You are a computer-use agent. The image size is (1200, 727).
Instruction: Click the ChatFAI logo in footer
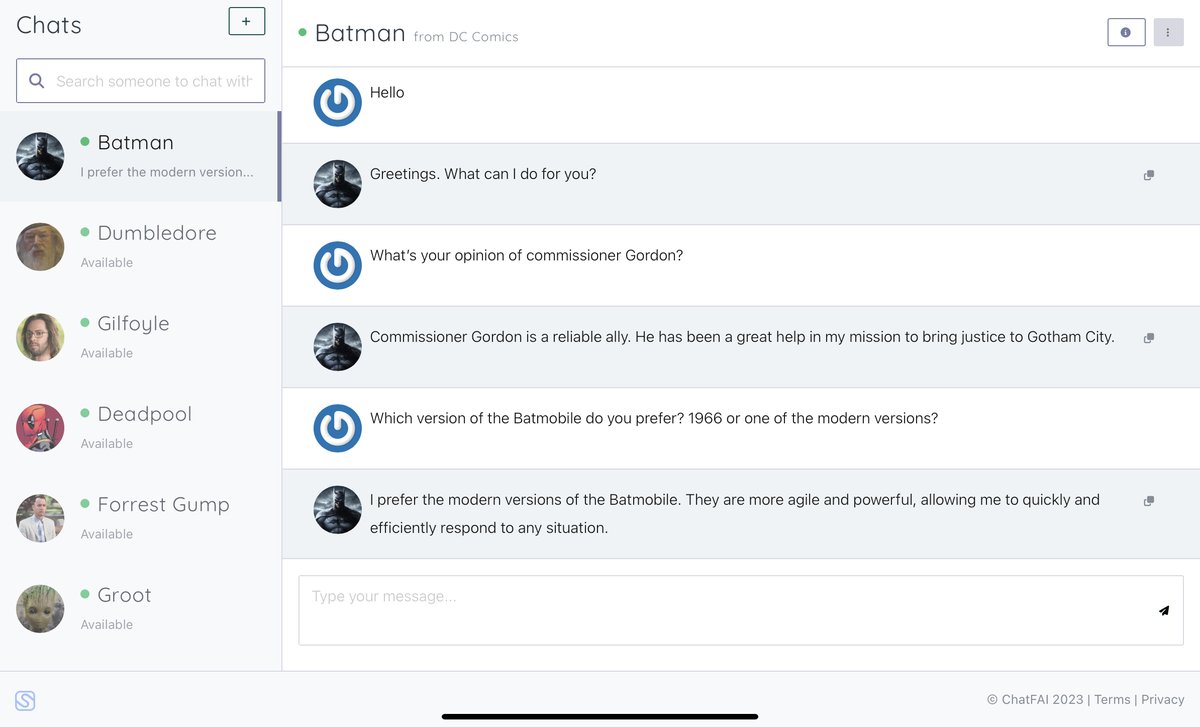pos(25,700)
